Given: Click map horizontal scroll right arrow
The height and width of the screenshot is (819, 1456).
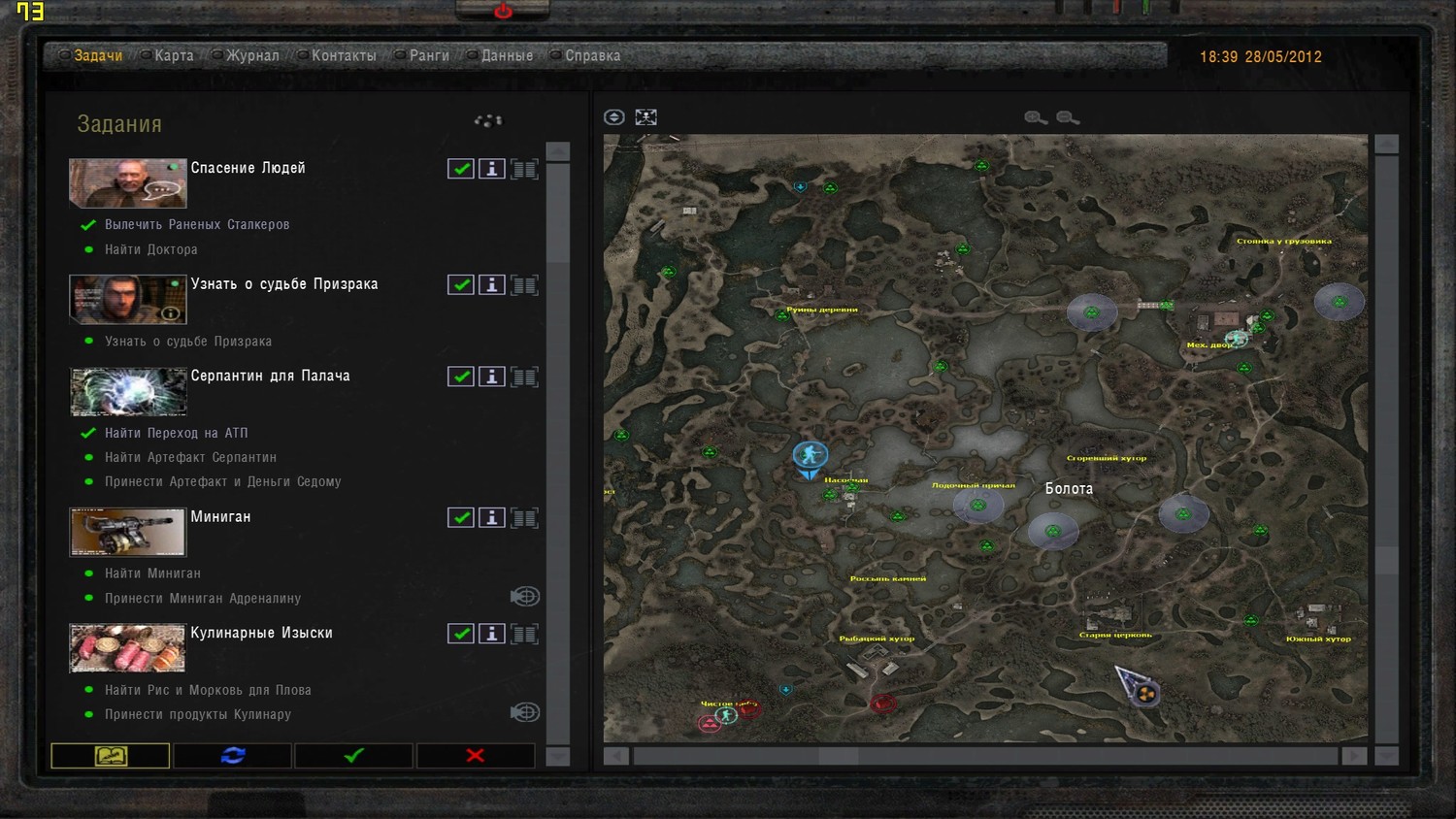Looking at the screenshot, I should coord(1354,755).
